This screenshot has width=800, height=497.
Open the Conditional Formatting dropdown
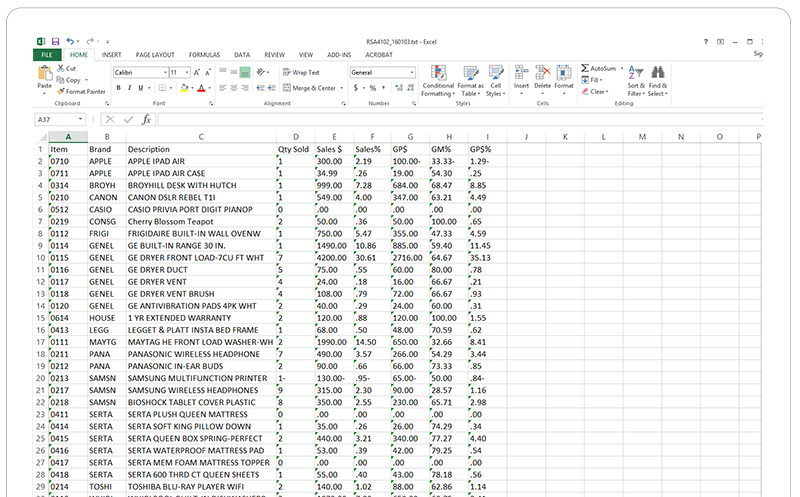point(438,81)
